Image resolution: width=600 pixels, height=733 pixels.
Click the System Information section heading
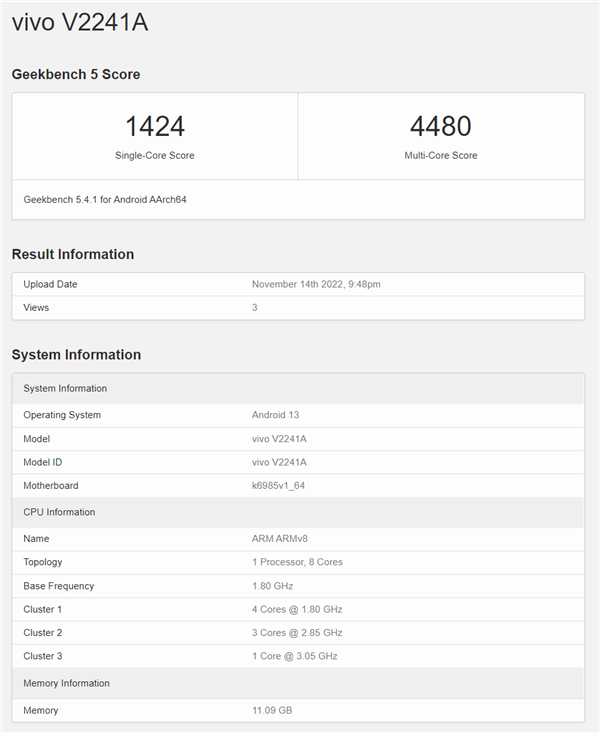tap(76, 355)
